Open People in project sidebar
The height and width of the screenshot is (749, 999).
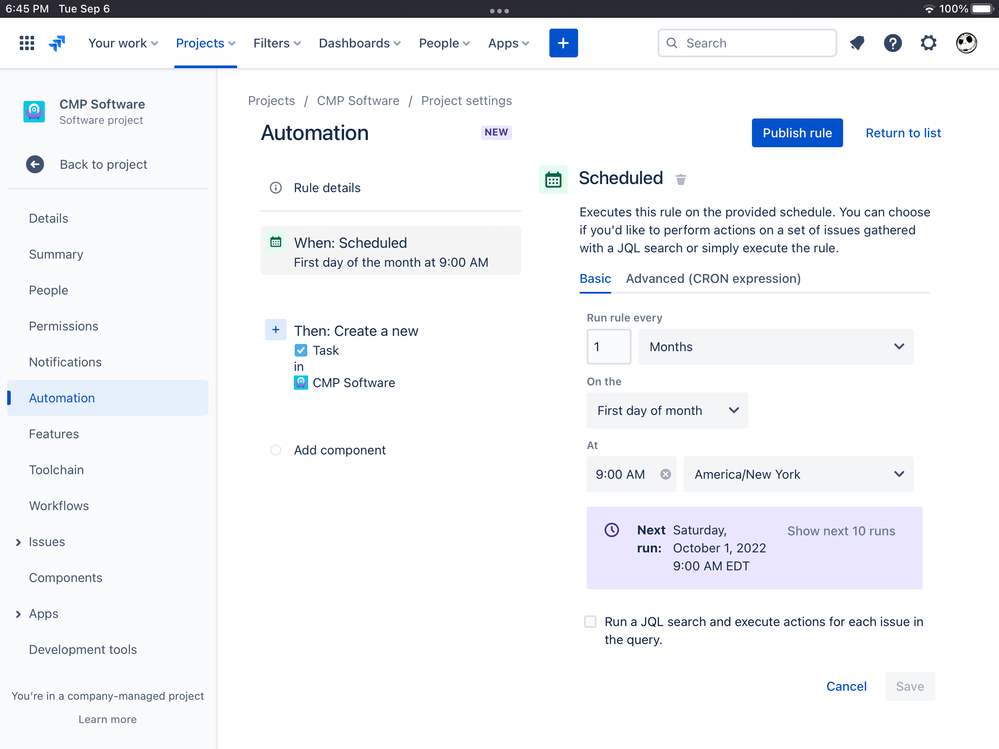pyautogui.click(x=48, y=290)
